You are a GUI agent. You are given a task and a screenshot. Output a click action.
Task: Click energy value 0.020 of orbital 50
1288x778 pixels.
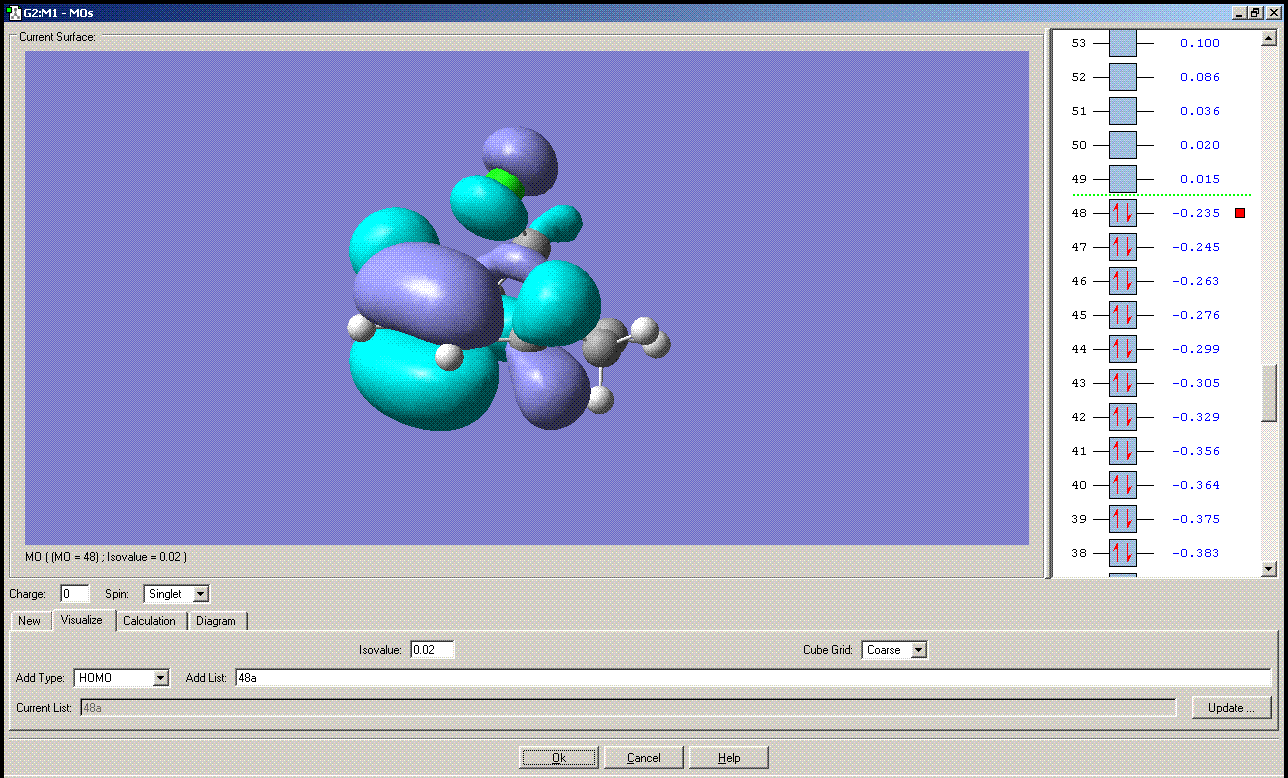coord(1200,145)
